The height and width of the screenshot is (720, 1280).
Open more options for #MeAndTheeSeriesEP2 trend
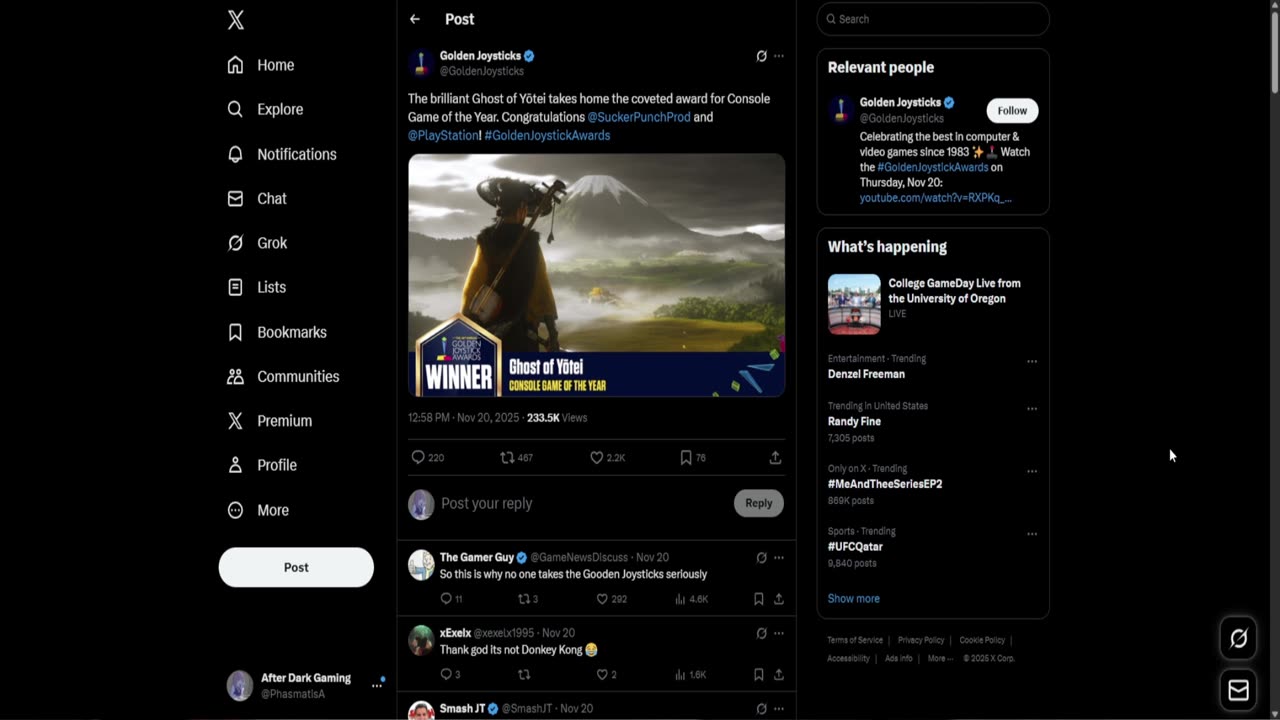tap(1032, 471)
